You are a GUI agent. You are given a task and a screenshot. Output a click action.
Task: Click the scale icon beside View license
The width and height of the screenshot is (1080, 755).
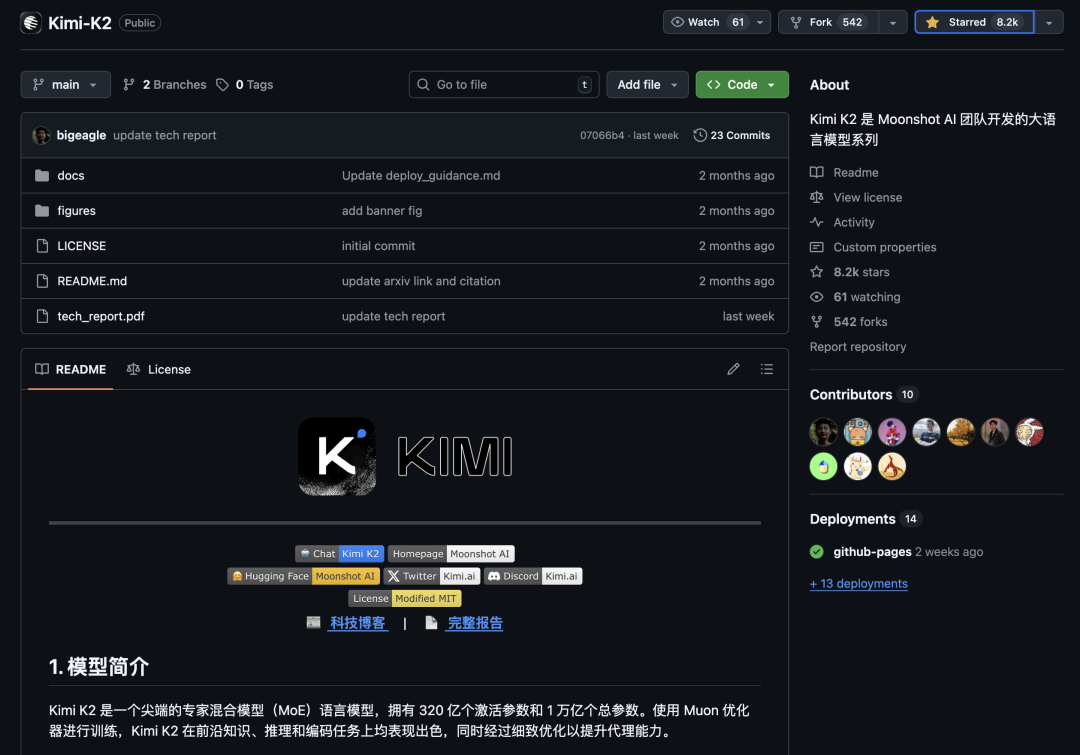pyautogui.click(x=817, y=197)
